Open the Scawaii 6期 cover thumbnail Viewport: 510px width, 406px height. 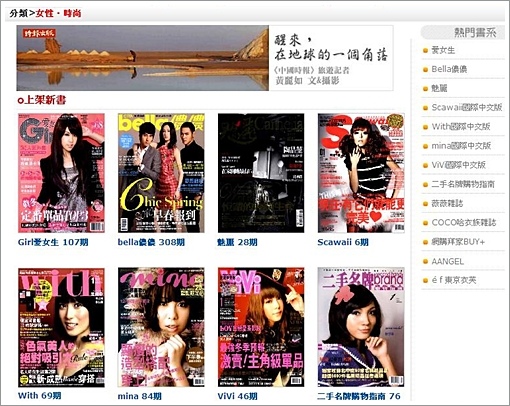click(x=361, y=173)
